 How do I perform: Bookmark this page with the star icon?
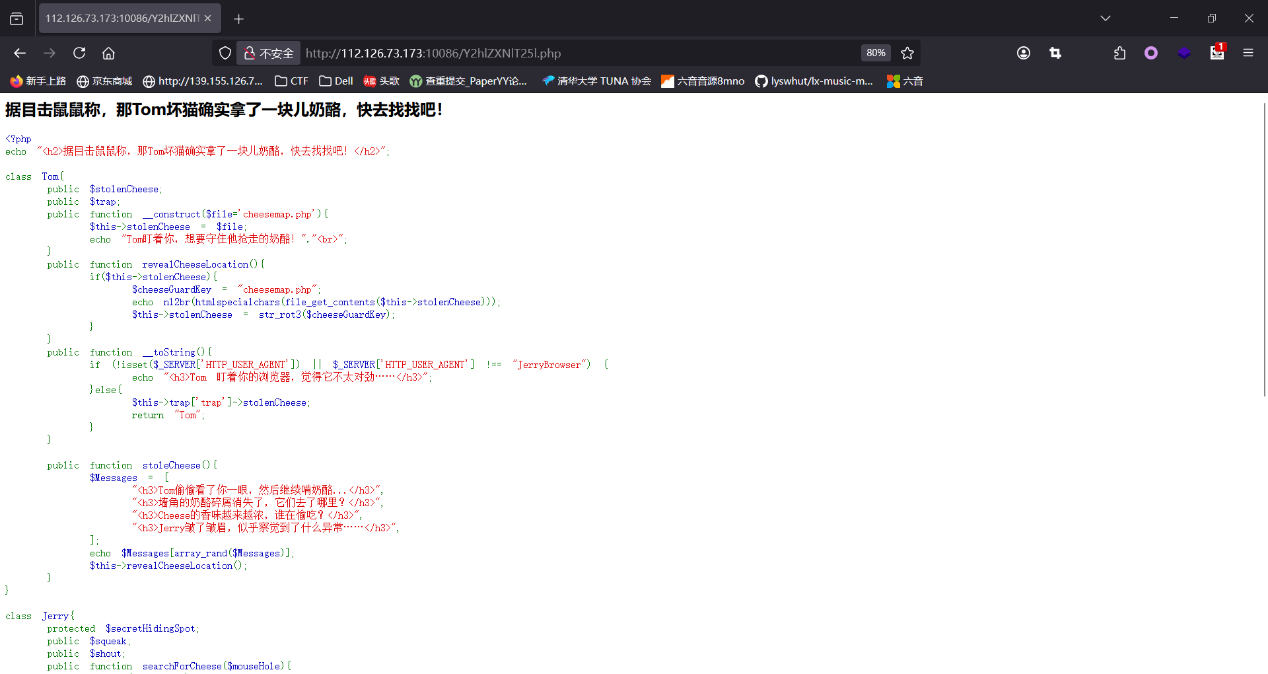pyautogui.click(x=907, y=53)
